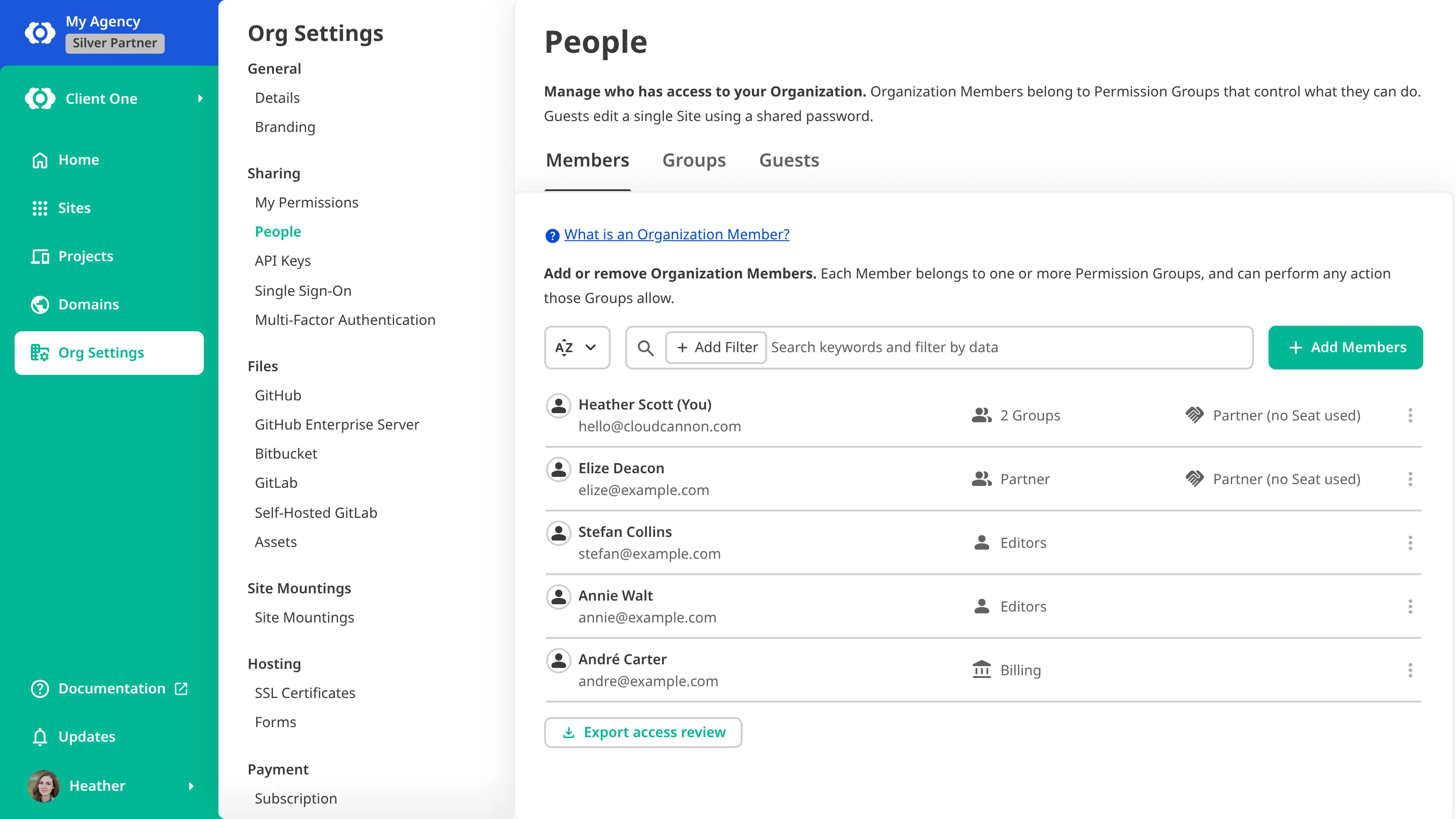Open options menu for Annie Walt
Viewport: 1456px width, 819px height.
1410,607
